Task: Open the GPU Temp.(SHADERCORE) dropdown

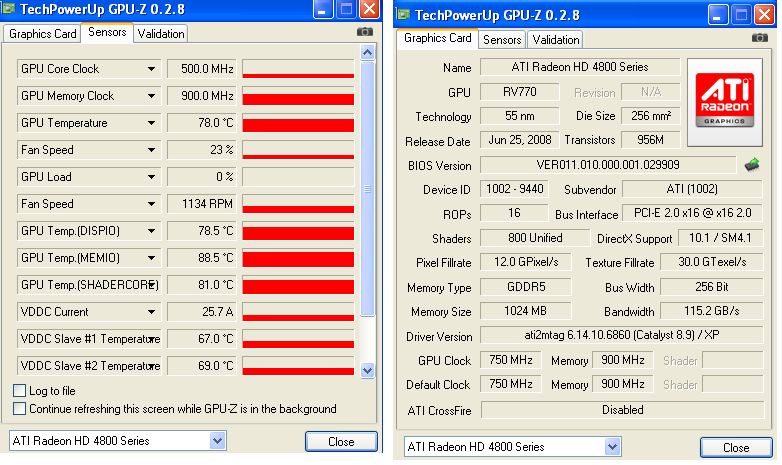Action: point(151,285)
